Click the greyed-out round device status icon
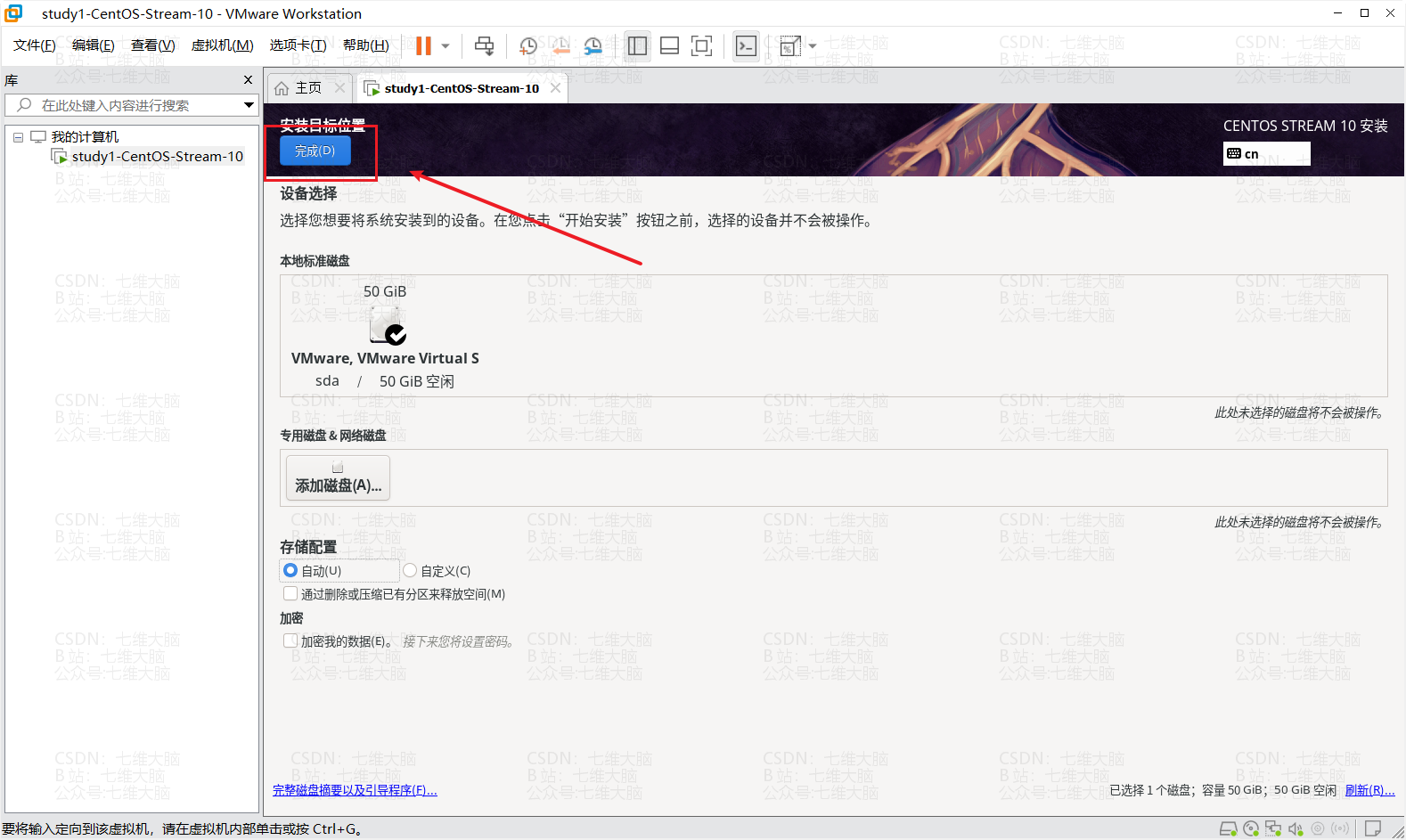 (1318, 828)
